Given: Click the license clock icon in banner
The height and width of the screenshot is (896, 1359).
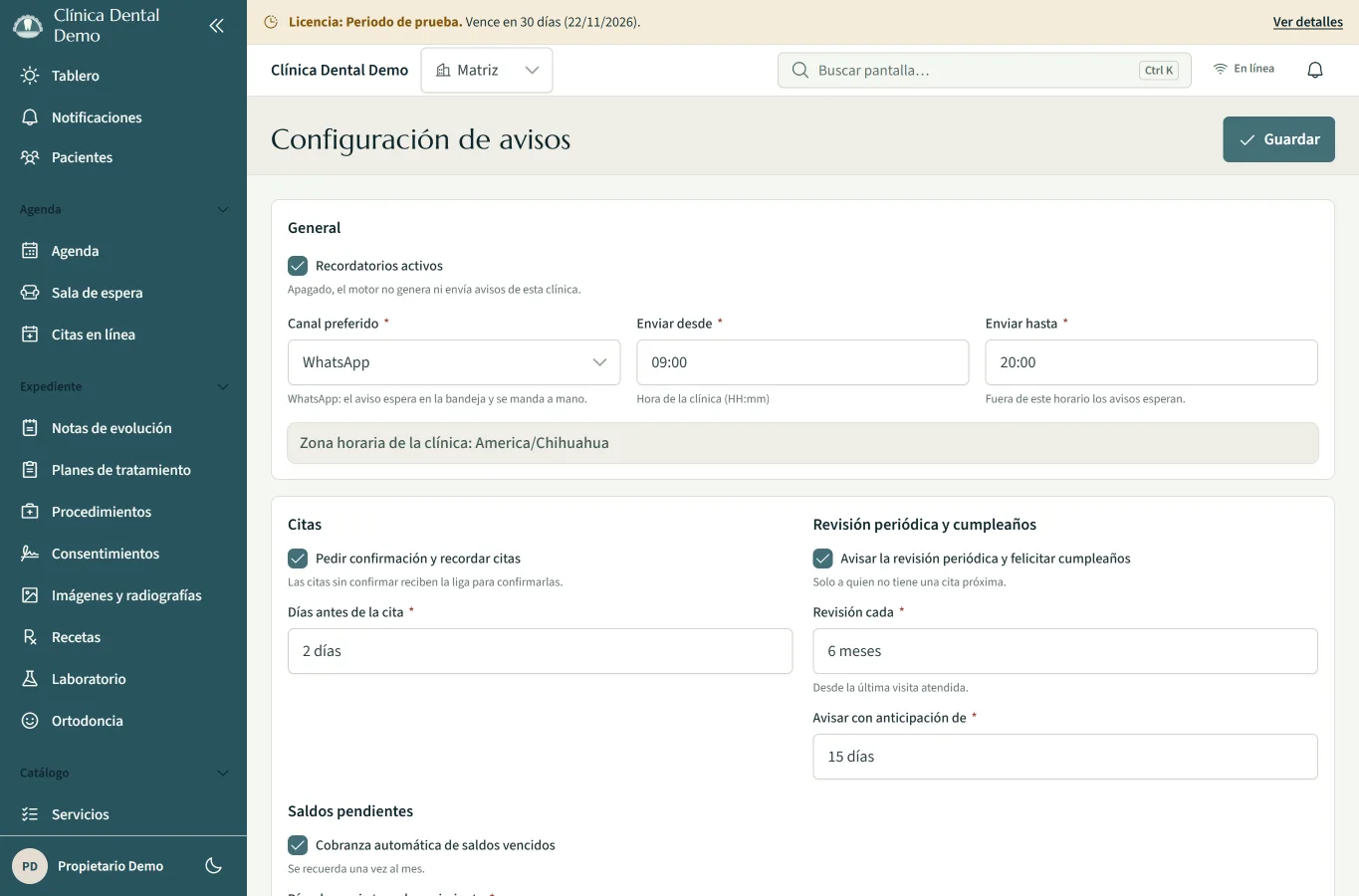Looking at the screenshot, I should coord(271,22).
